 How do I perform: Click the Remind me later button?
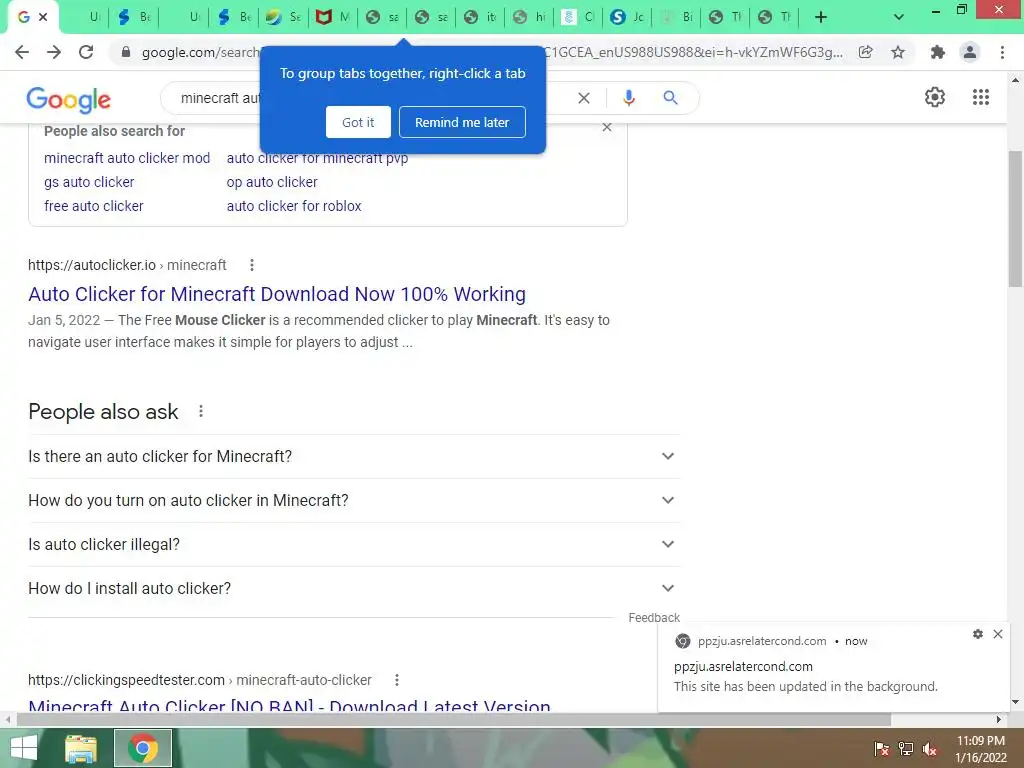462,122
